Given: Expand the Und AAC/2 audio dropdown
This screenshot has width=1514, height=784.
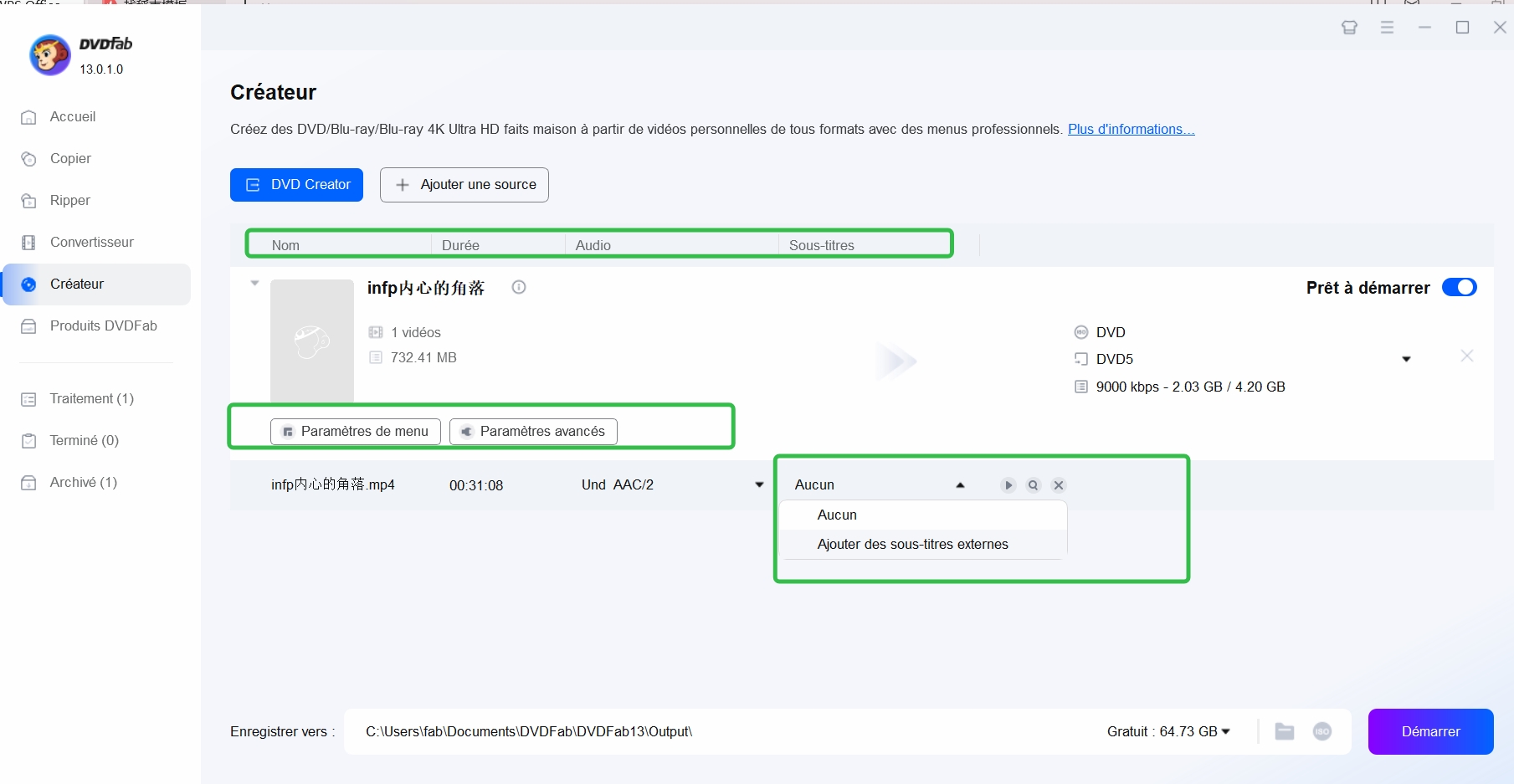Looking at the screenshot, I should coord(759,485).
